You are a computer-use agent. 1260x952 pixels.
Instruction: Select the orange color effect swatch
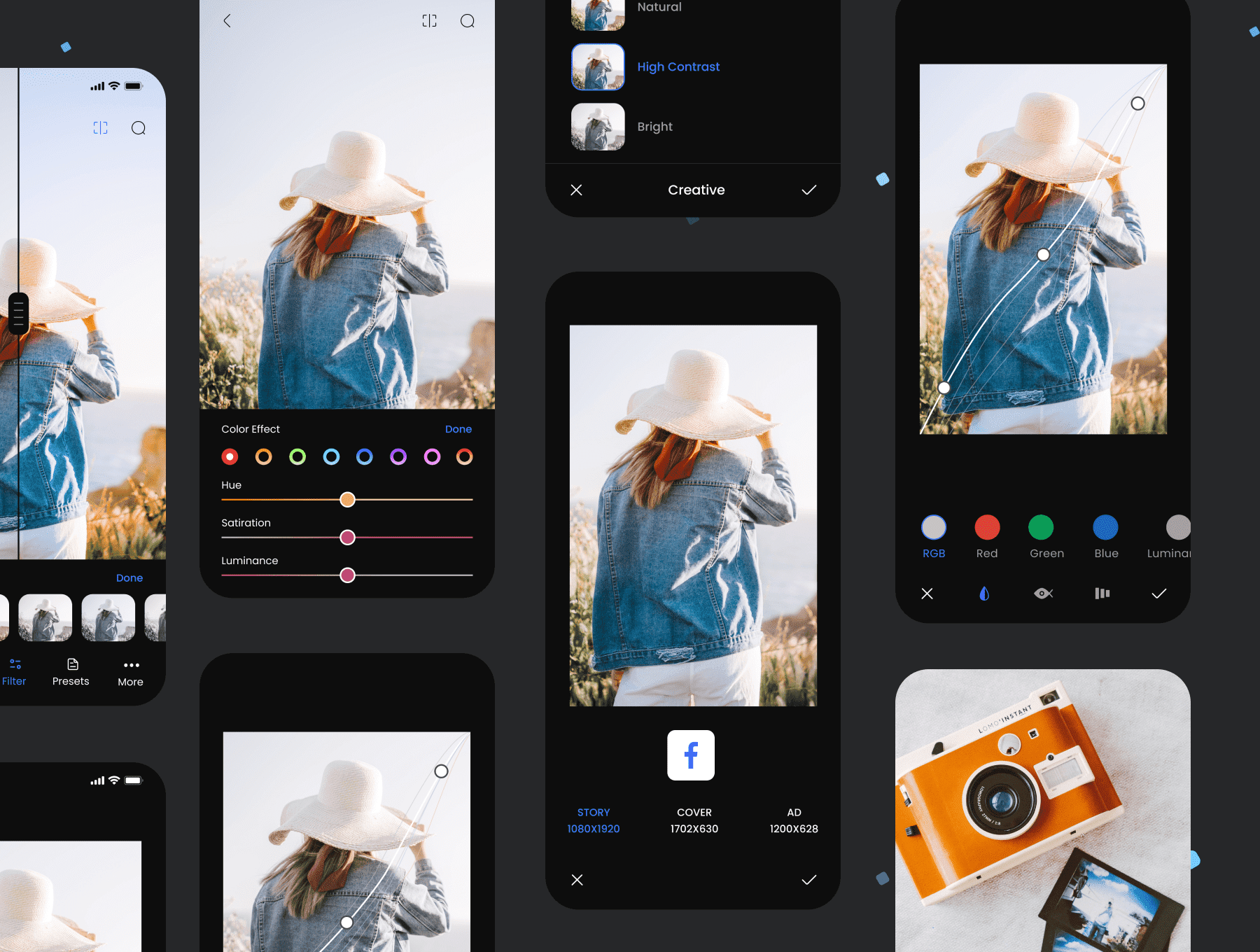264,456
